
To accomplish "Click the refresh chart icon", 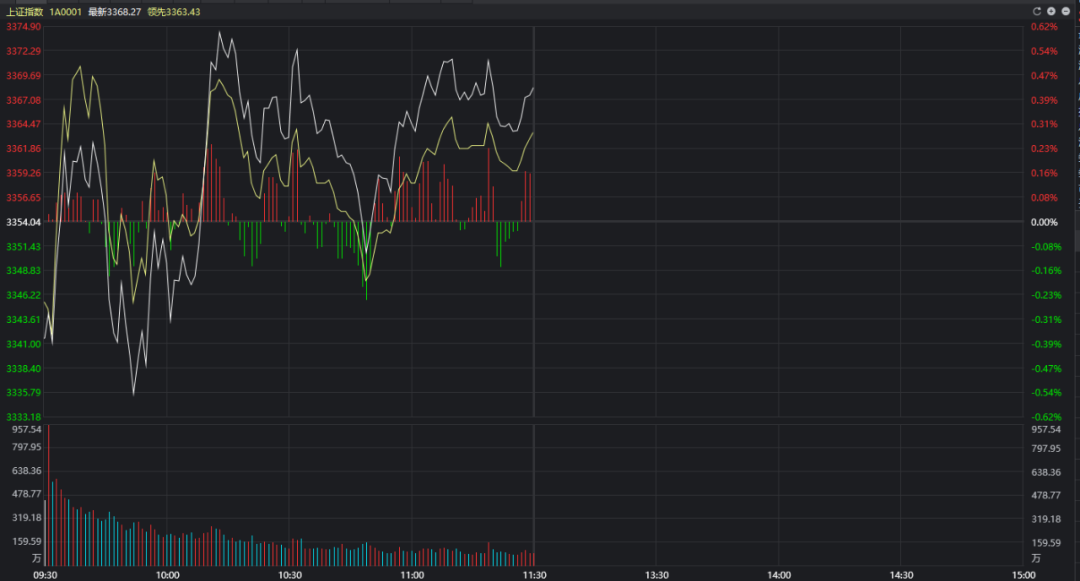I will pos(1037,11).
